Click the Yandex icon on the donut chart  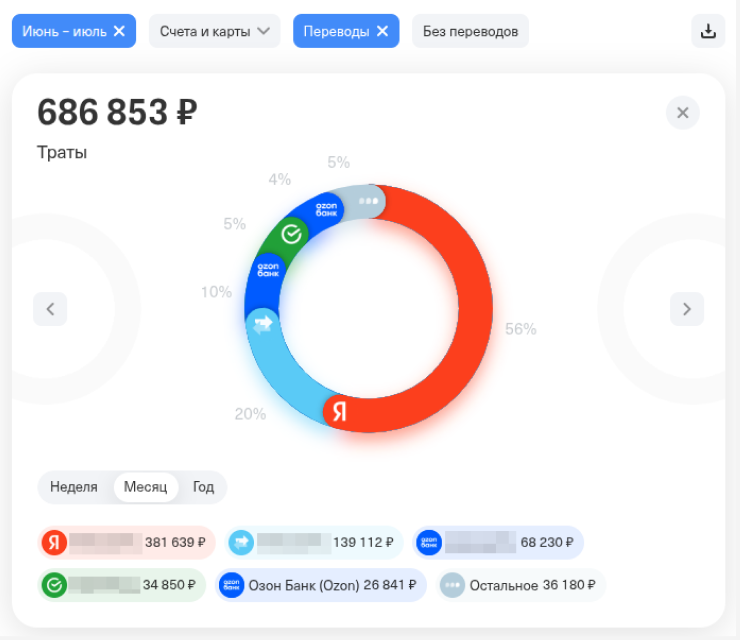tap(340, 411)
